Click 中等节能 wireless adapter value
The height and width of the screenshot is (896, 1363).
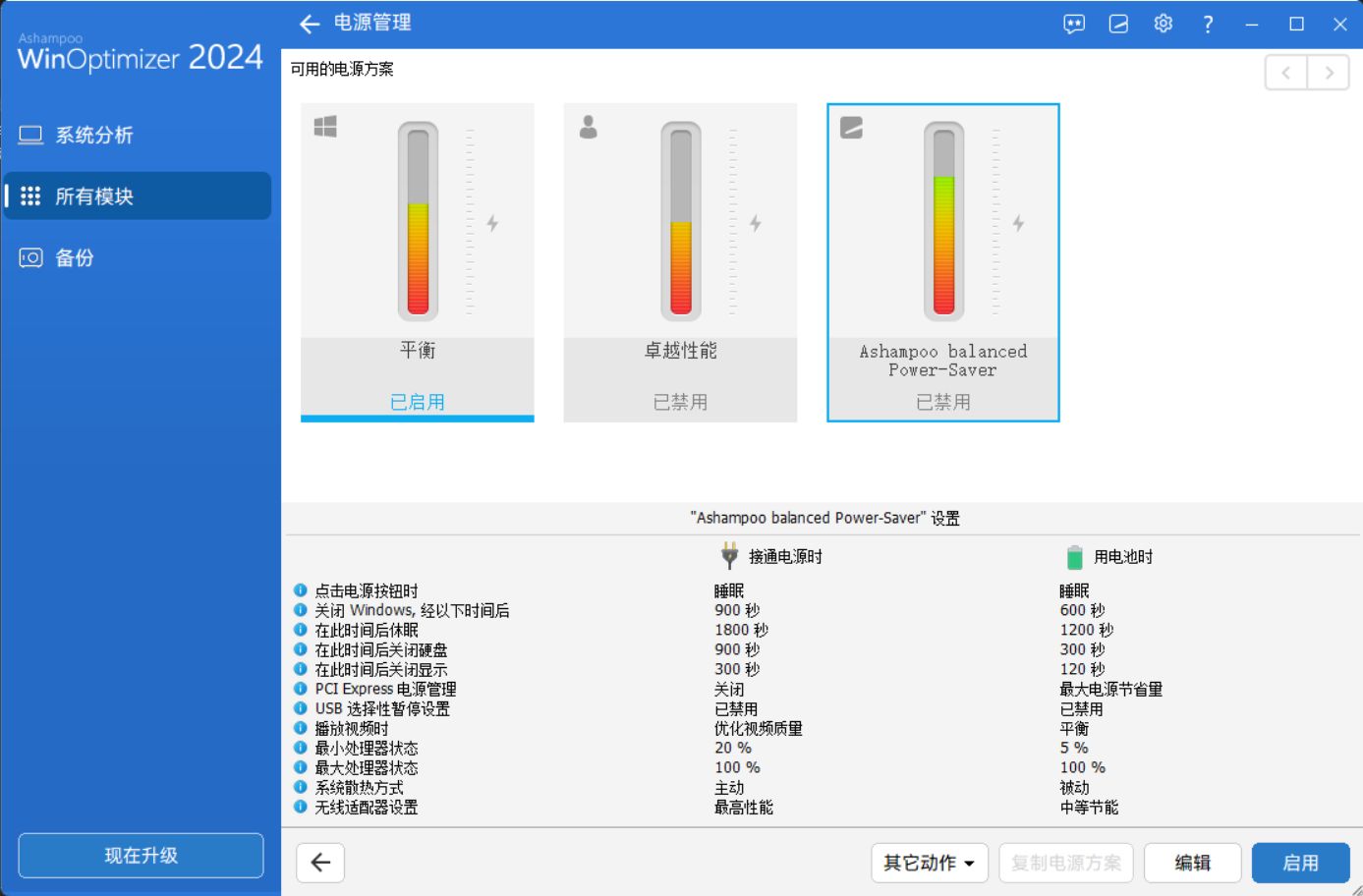[x=1089, y=807]
